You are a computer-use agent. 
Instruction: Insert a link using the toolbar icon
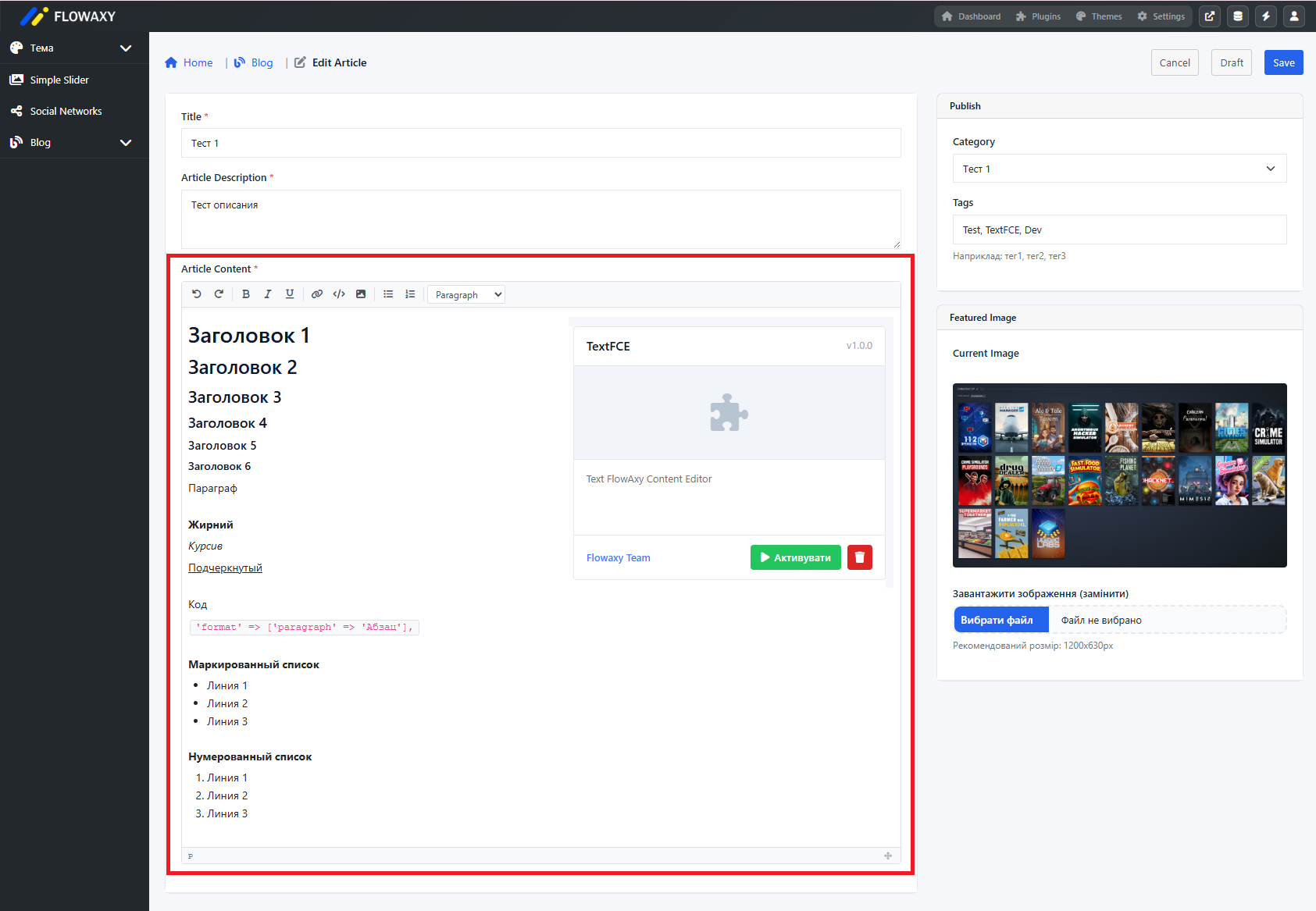tap(317, 294)
